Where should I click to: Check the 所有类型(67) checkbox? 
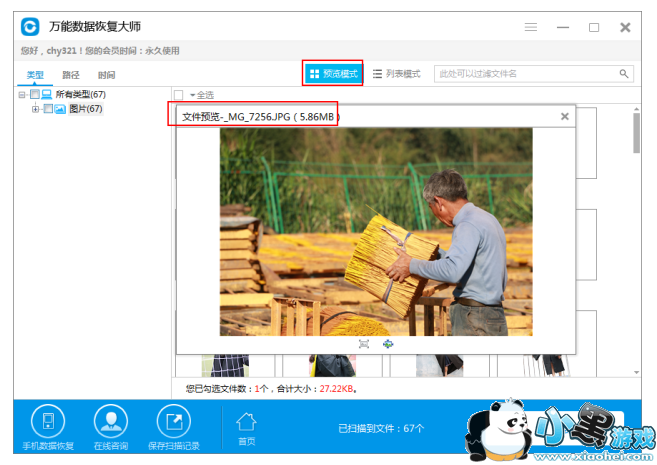tap(35, 94)
